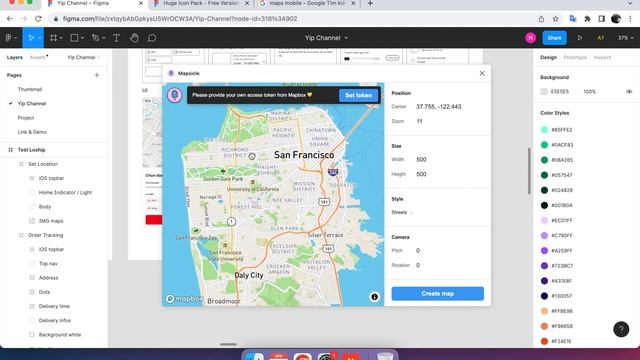Switch to the Huge Icon Pack browser tab
The width and height of the screenshot is (640, 360).
point(202,3)
